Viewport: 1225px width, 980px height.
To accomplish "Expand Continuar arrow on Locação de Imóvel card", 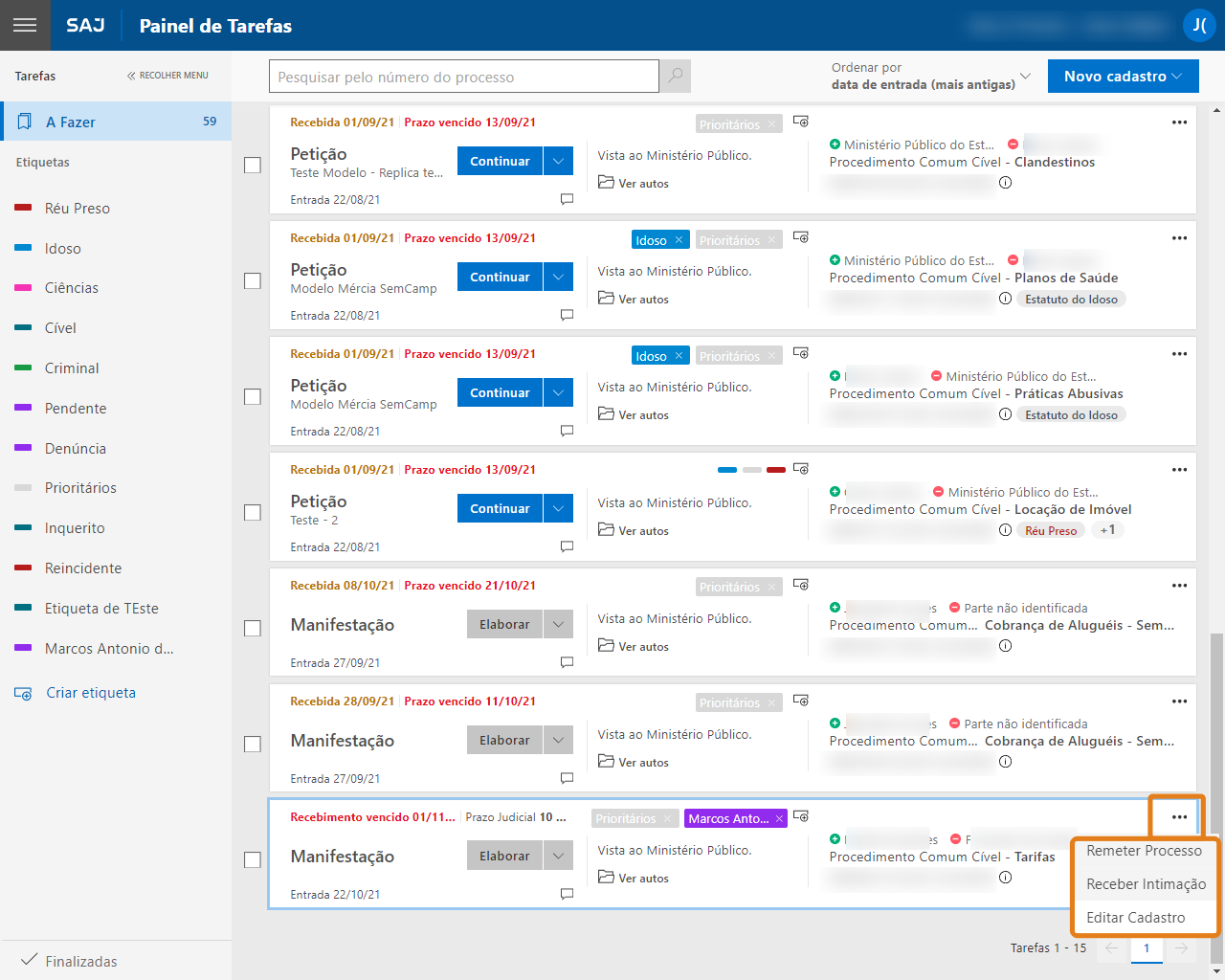I will tap(559, 508).
